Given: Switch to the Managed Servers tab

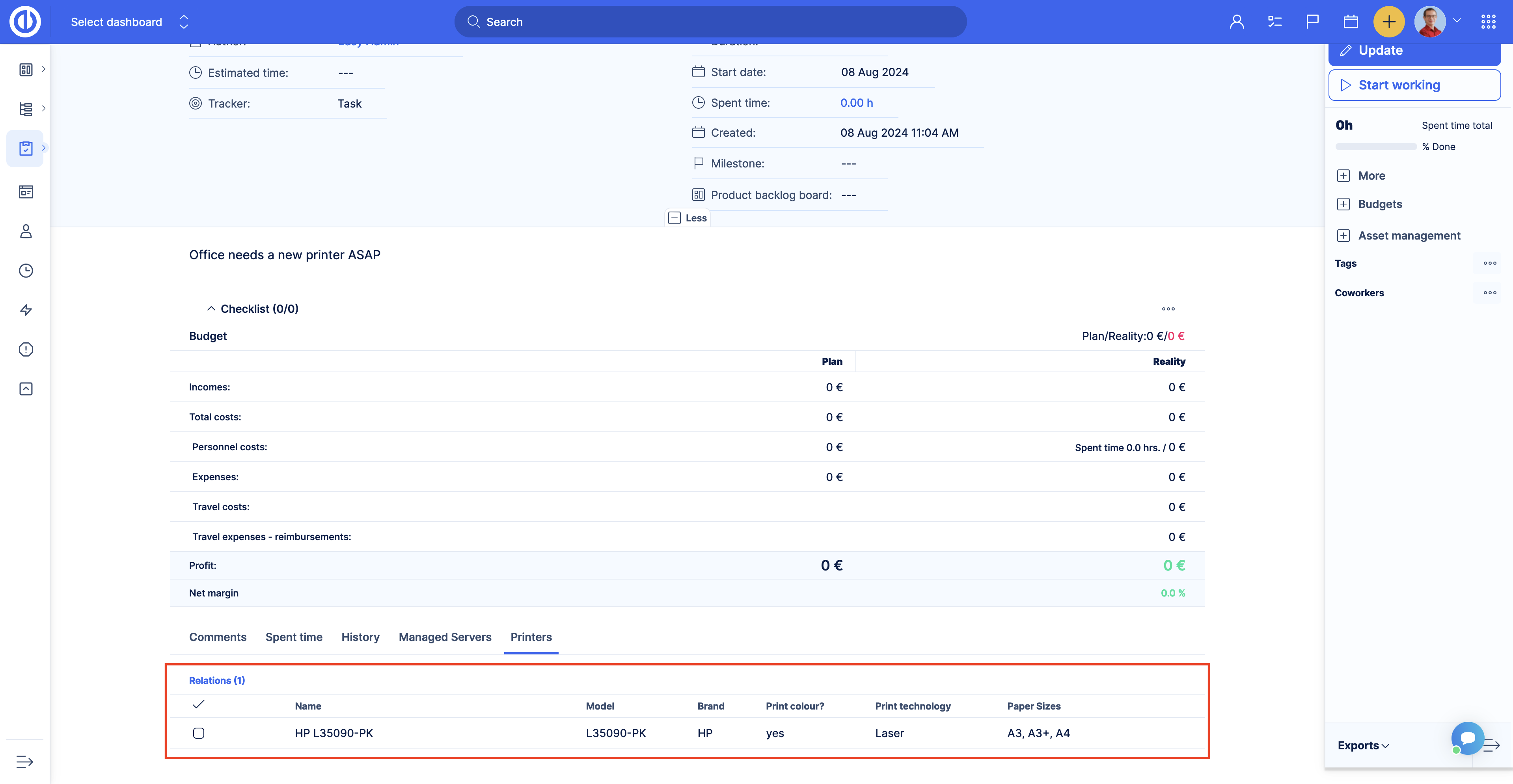Looking at the screenshot, I should (x=445, y=637).
